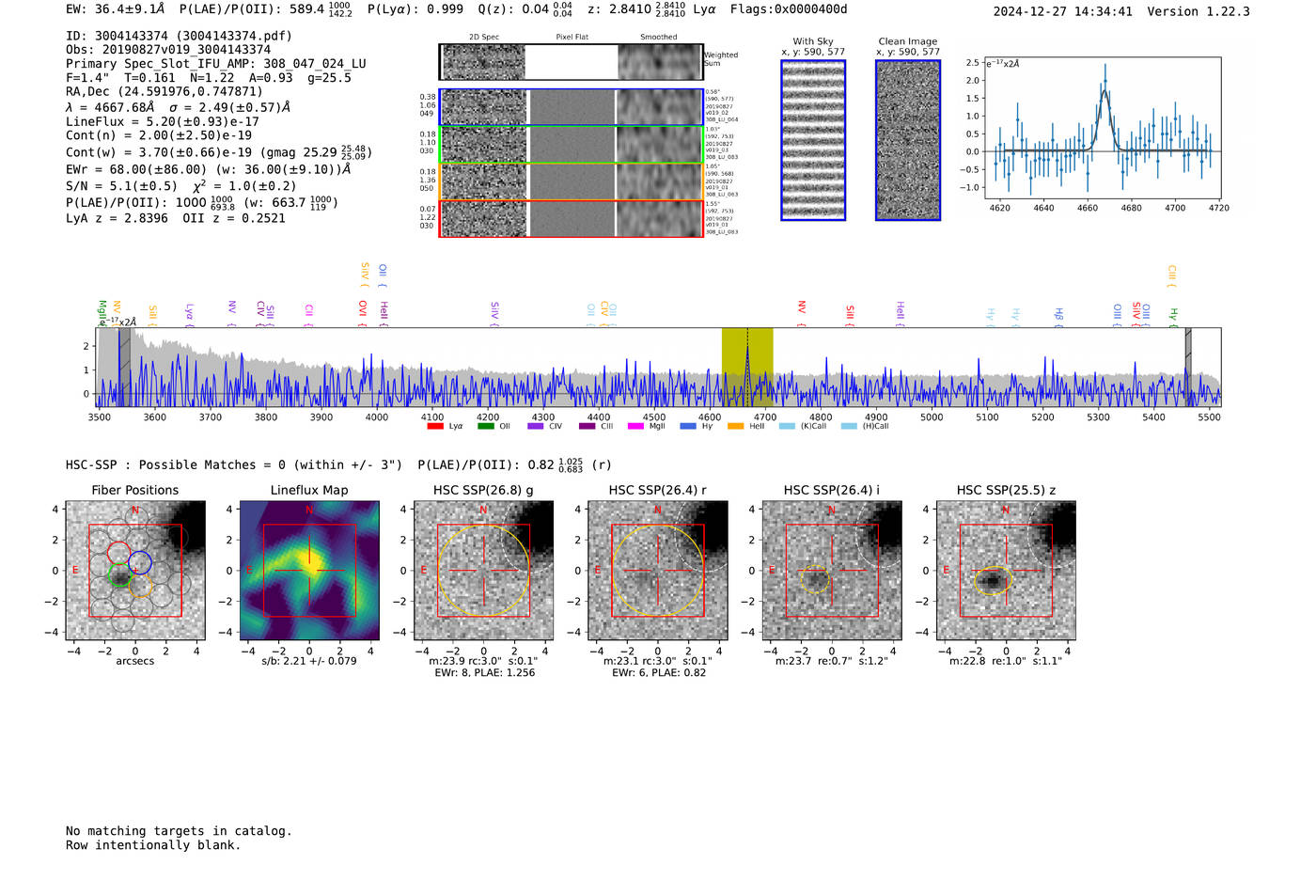1316x896 pixels.
Task: Click the red Lyα legend swatch
Action: click(x=435, y=426)
